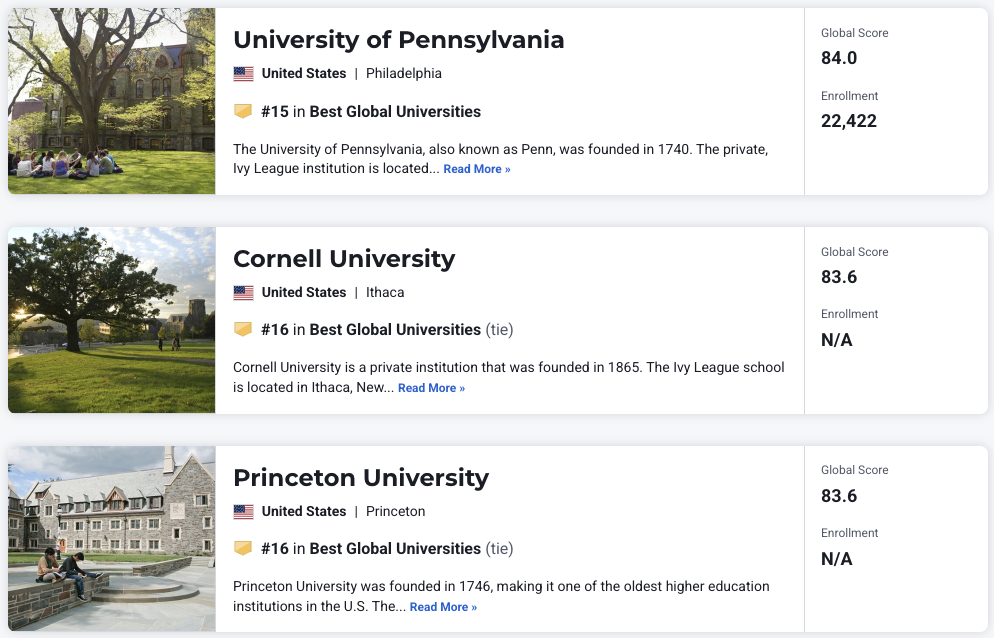Expand Cornell description with Read More
The image size is (994, 638).
(431, 388)
